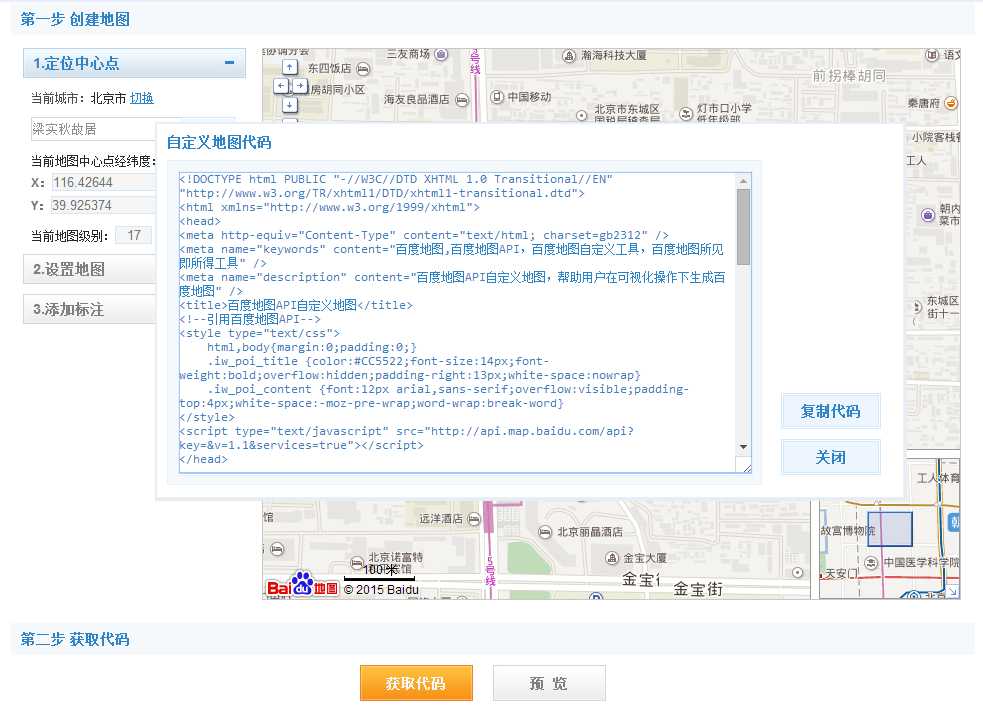Click the 朝内菜市 purple marker icon
This screenshot has width=983, height=723.
928,215
